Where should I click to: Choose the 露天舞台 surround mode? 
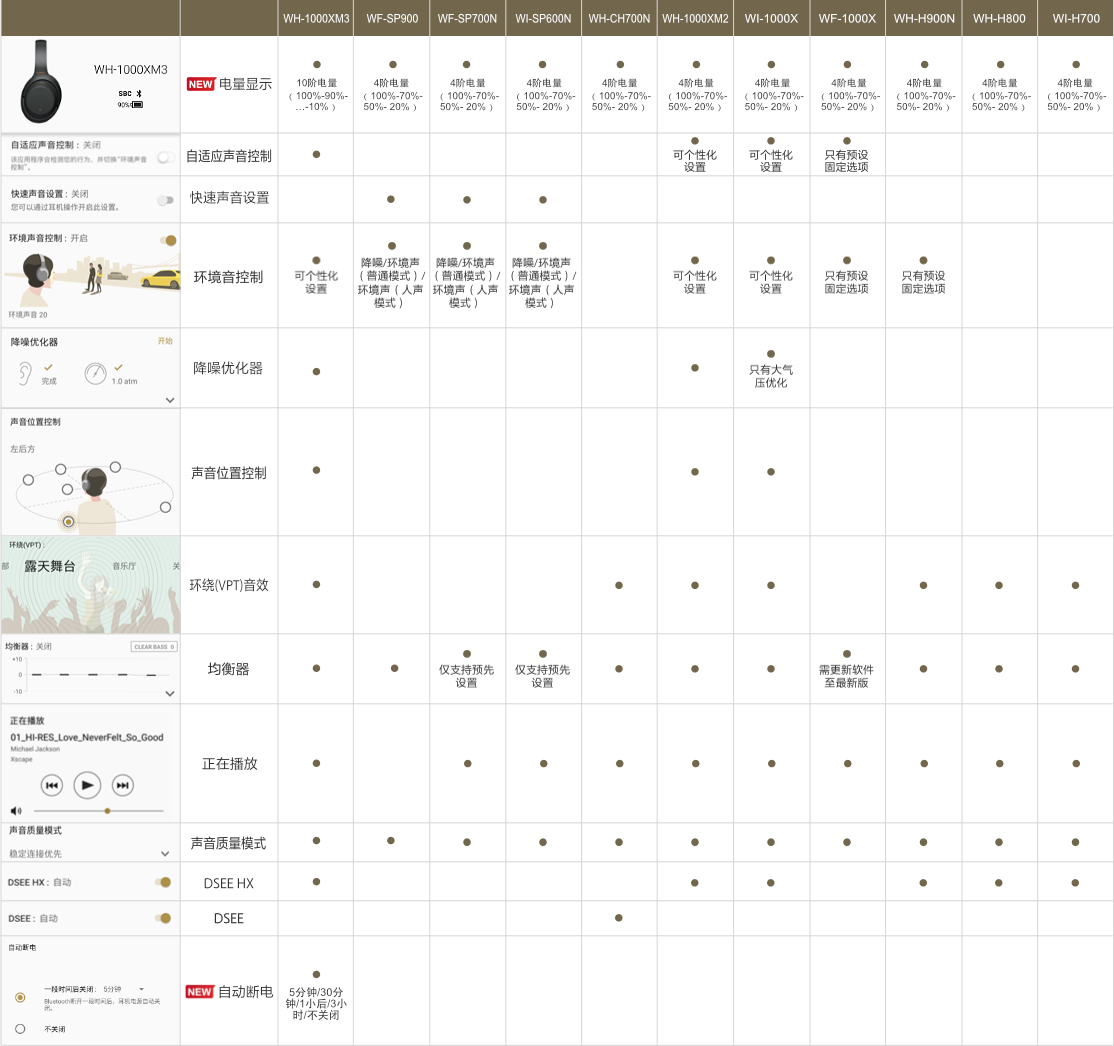pyautogui.click(x=50, y=566)
